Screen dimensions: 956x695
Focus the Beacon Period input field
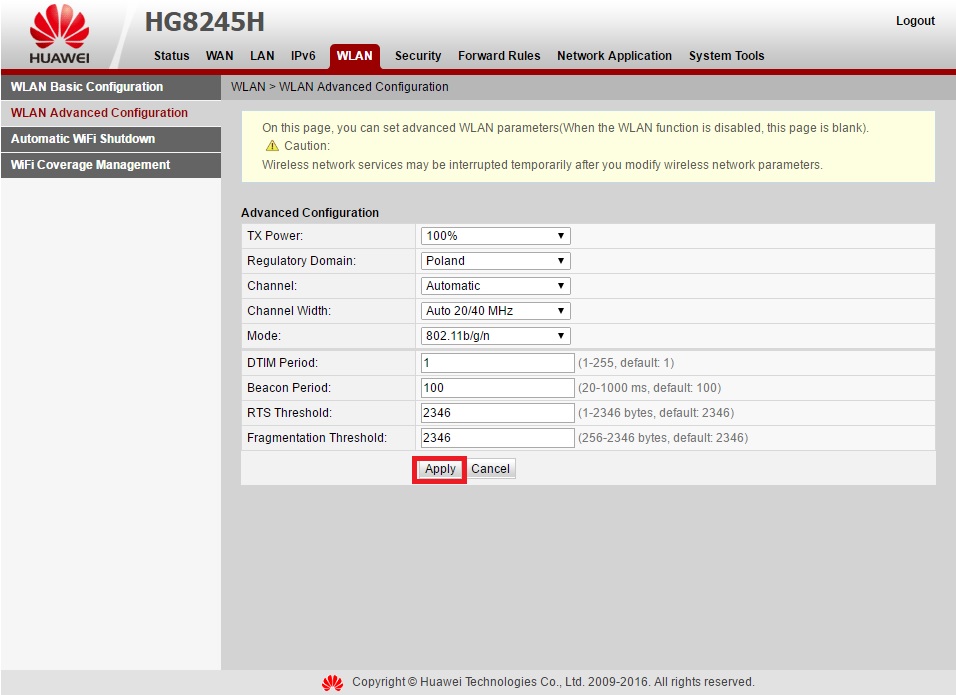click(498, 388)
